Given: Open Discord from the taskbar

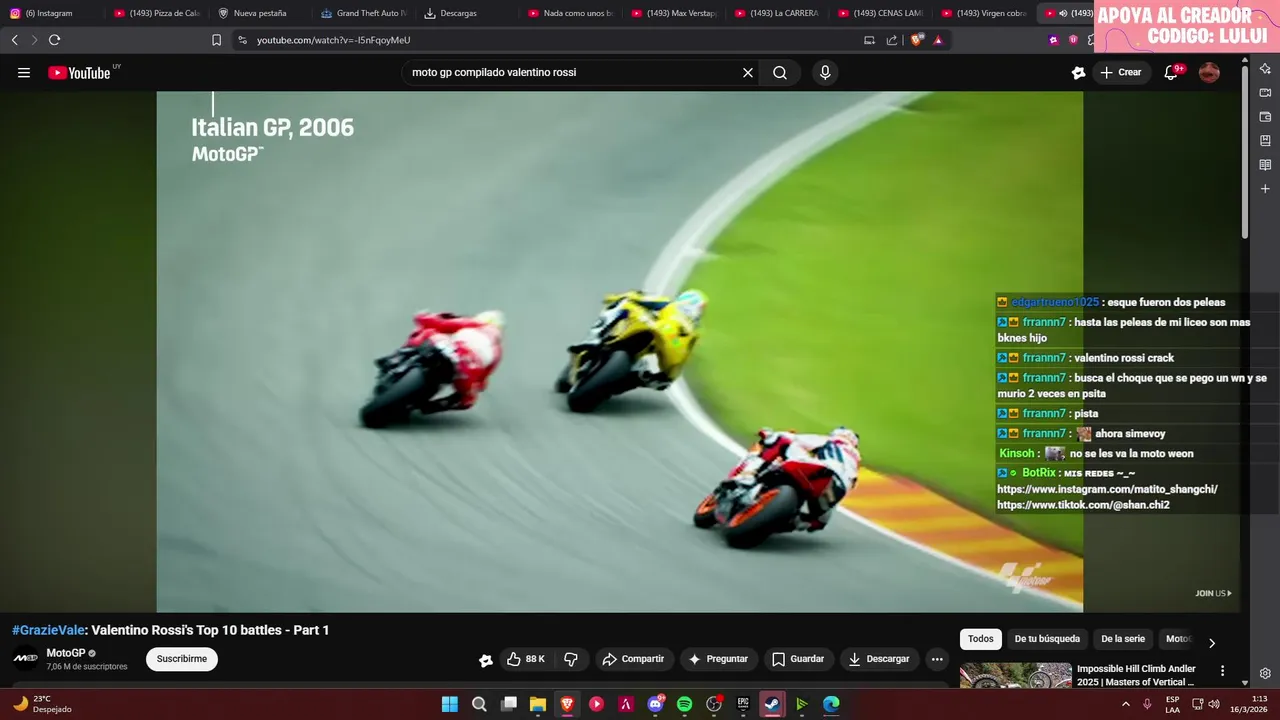Looking at the screenshot, I should pos(656,704).
